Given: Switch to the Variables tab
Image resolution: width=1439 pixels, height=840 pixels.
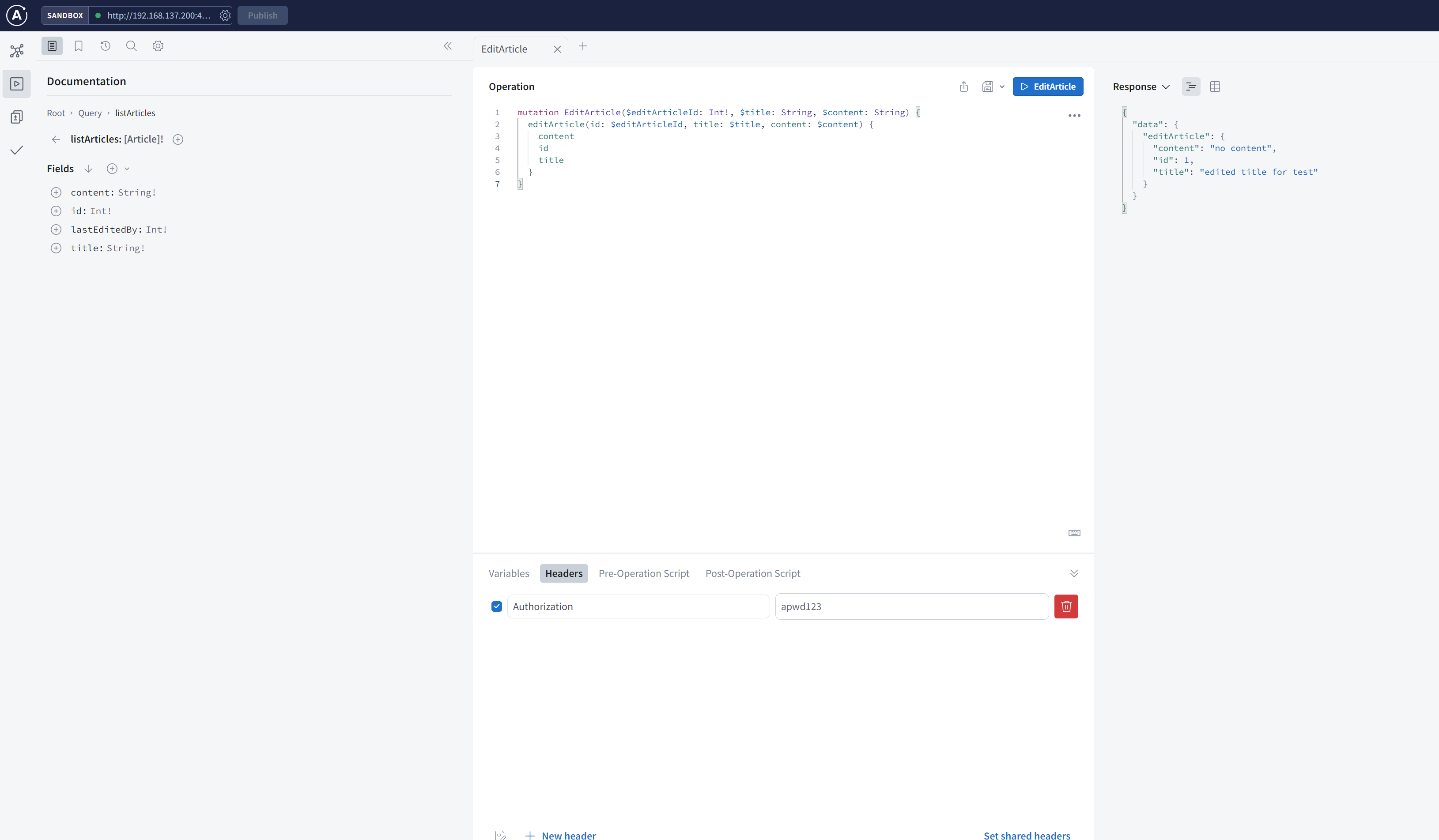Looking at the screenshot, I should pos(508,573).
